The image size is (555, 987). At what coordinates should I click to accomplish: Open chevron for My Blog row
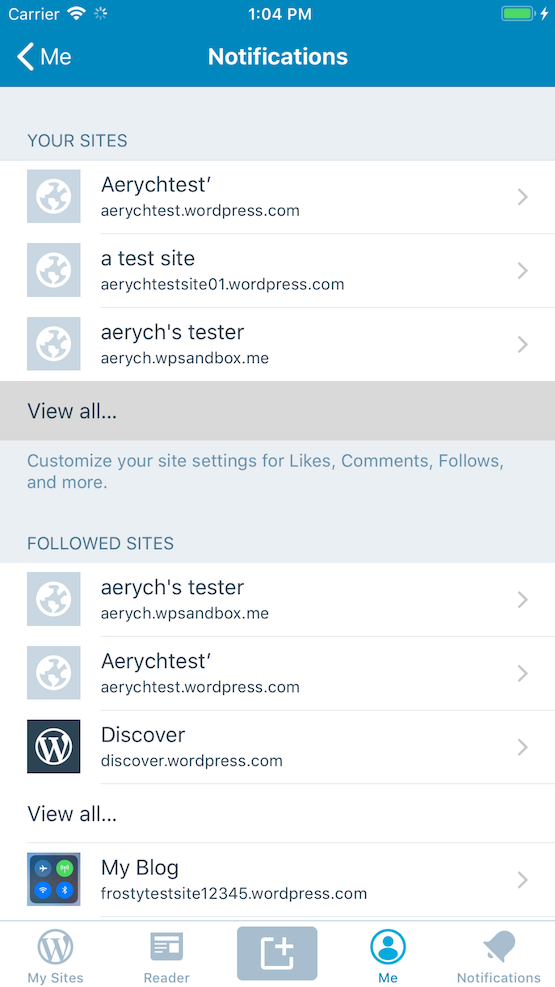click(x=522, y=879)
